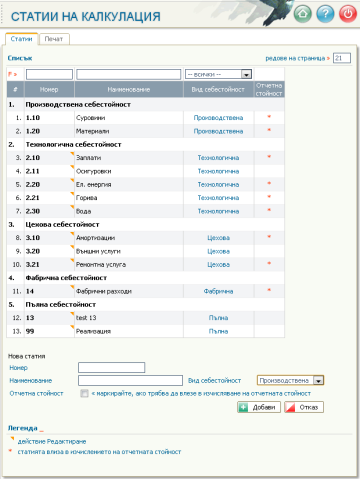
Task: Toggle the Отчетна стойност checkbox
Action: 84,393
